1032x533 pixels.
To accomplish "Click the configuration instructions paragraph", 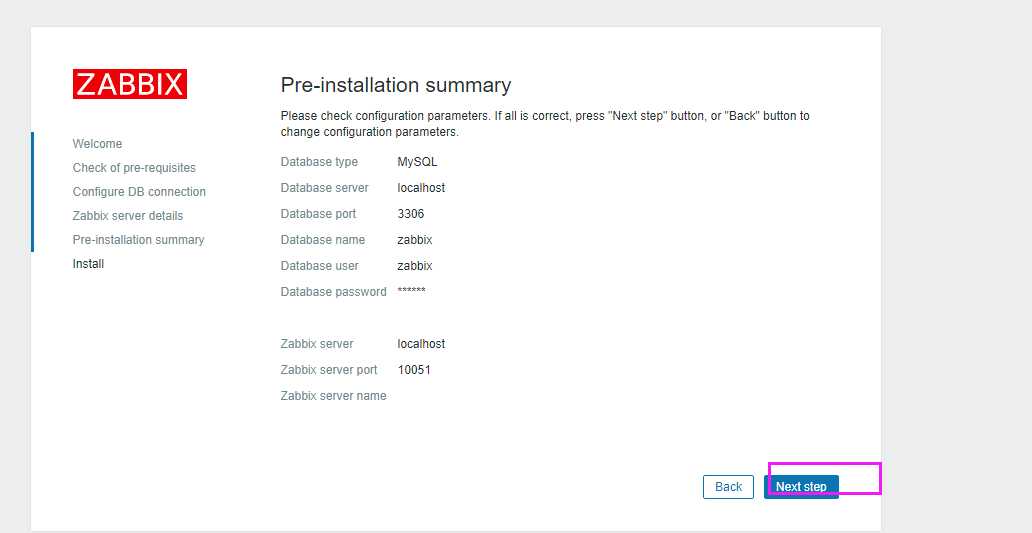I will point(545,124).
